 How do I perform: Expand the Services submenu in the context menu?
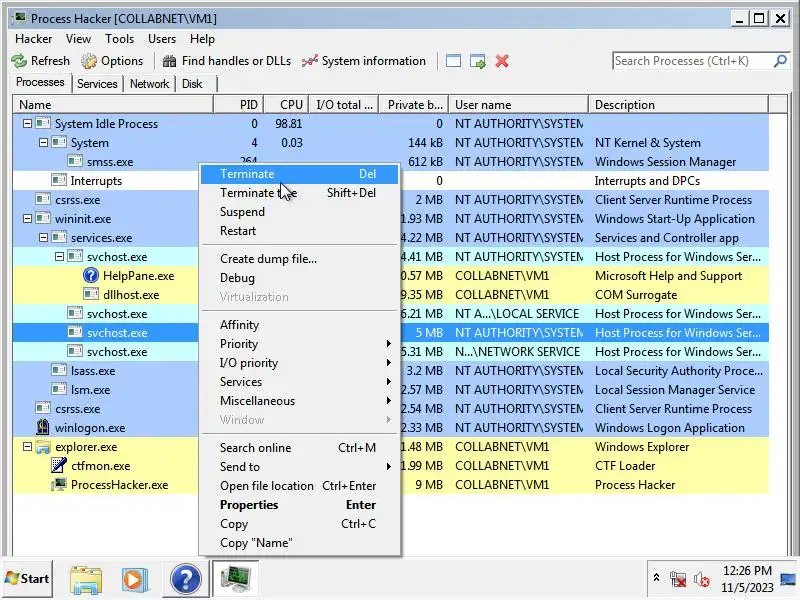coord(299,382)
